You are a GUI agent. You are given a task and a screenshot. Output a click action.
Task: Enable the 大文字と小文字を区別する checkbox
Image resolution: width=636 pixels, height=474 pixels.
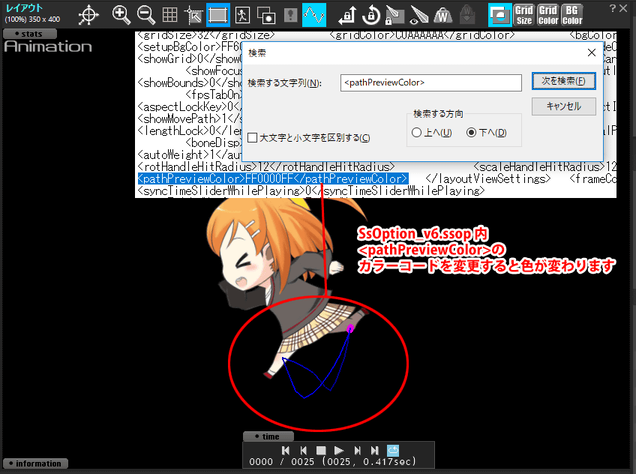pos(252,138)
